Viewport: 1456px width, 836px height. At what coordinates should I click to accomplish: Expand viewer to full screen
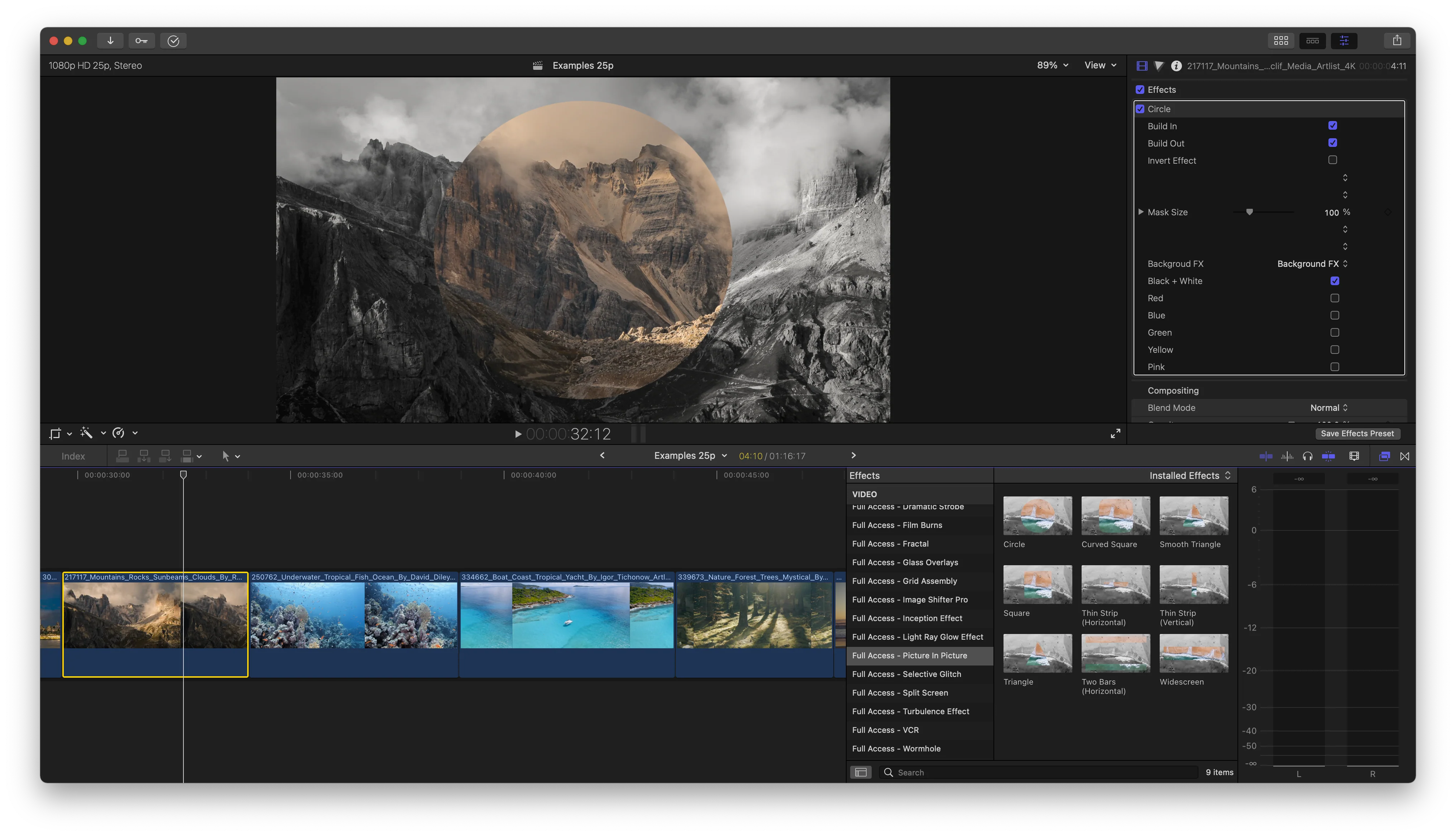[1115, 433]
